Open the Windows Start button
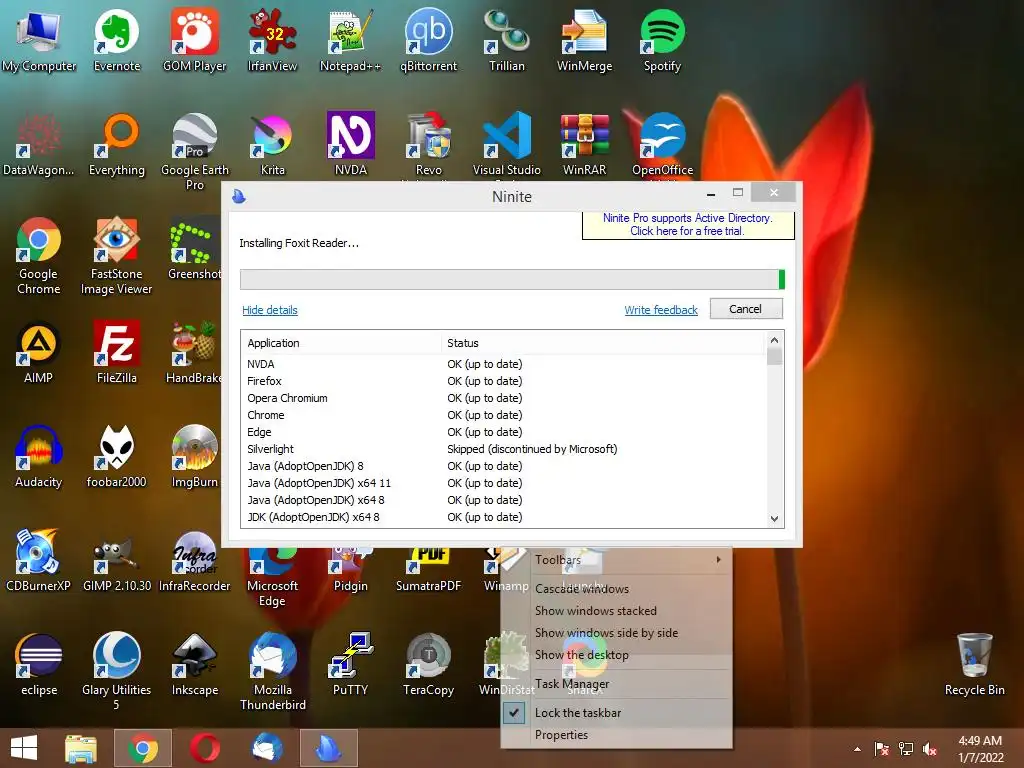1024x768 pixels. [24, 748]
